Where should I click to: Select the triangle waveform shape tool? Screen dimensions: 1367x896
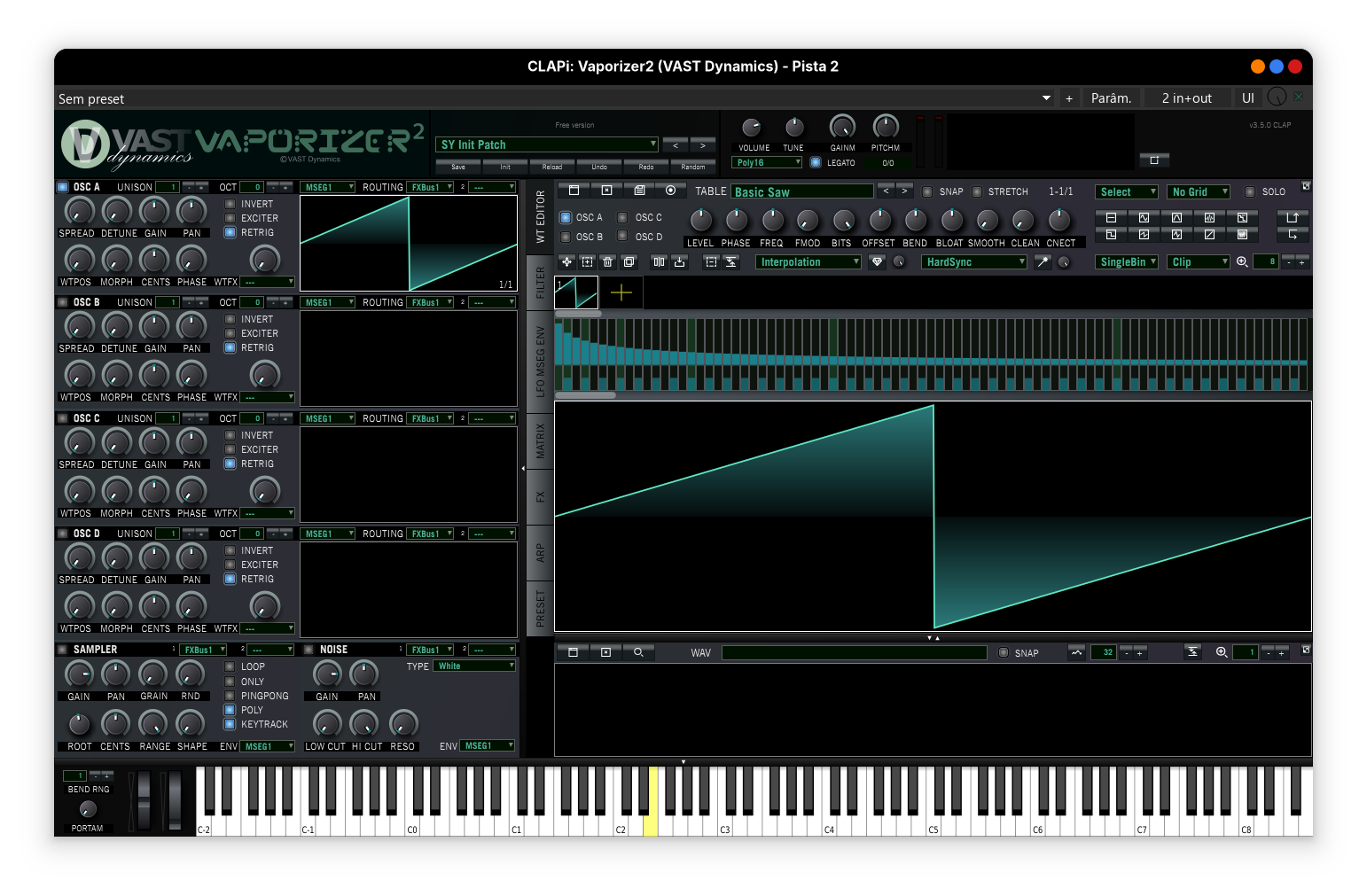click(x=1177, y=217)
